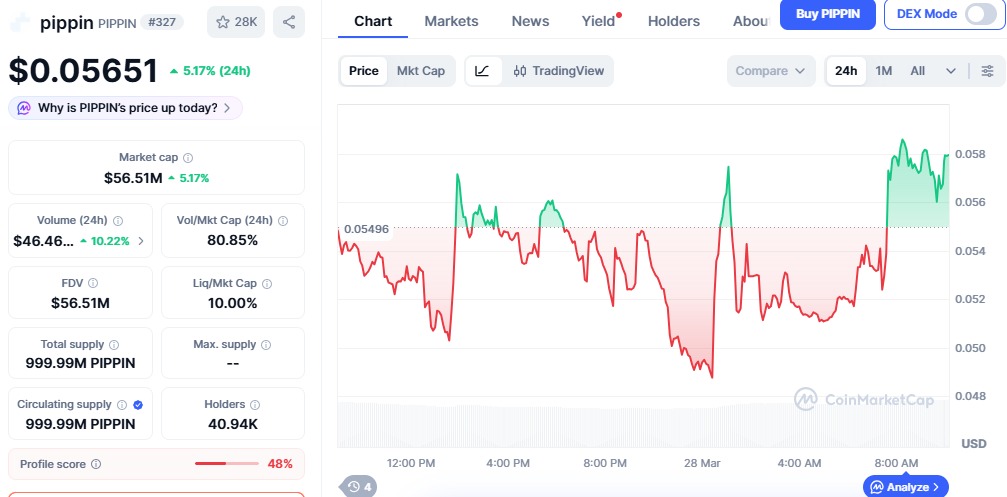Click the 0.05496 opening price label
The width and height of the screenshot is (1007, 497).
click(367, 229)
